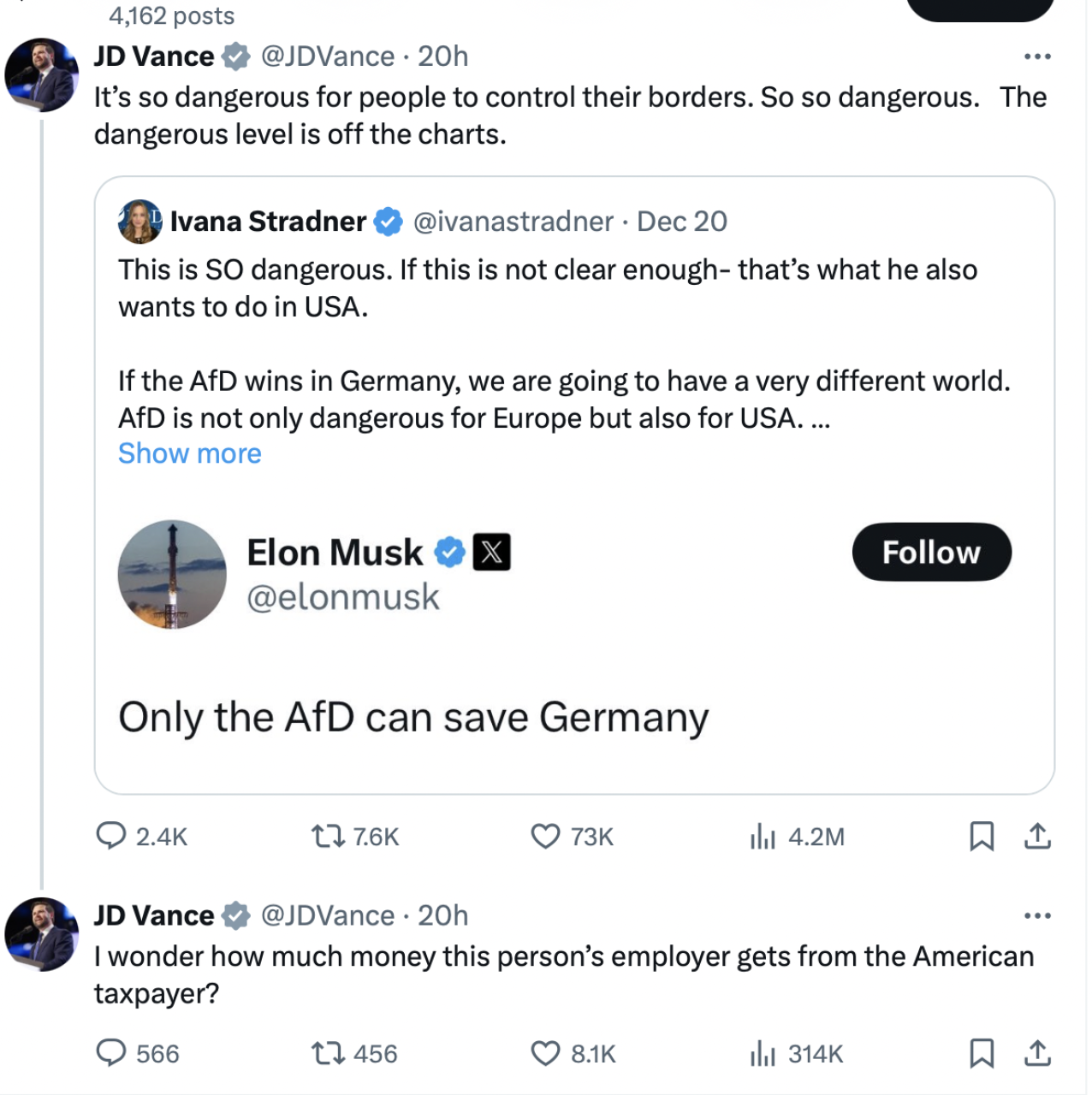The image size is (1092, 1095).
Task: Open more options for second post
Action: [1037, 916]
